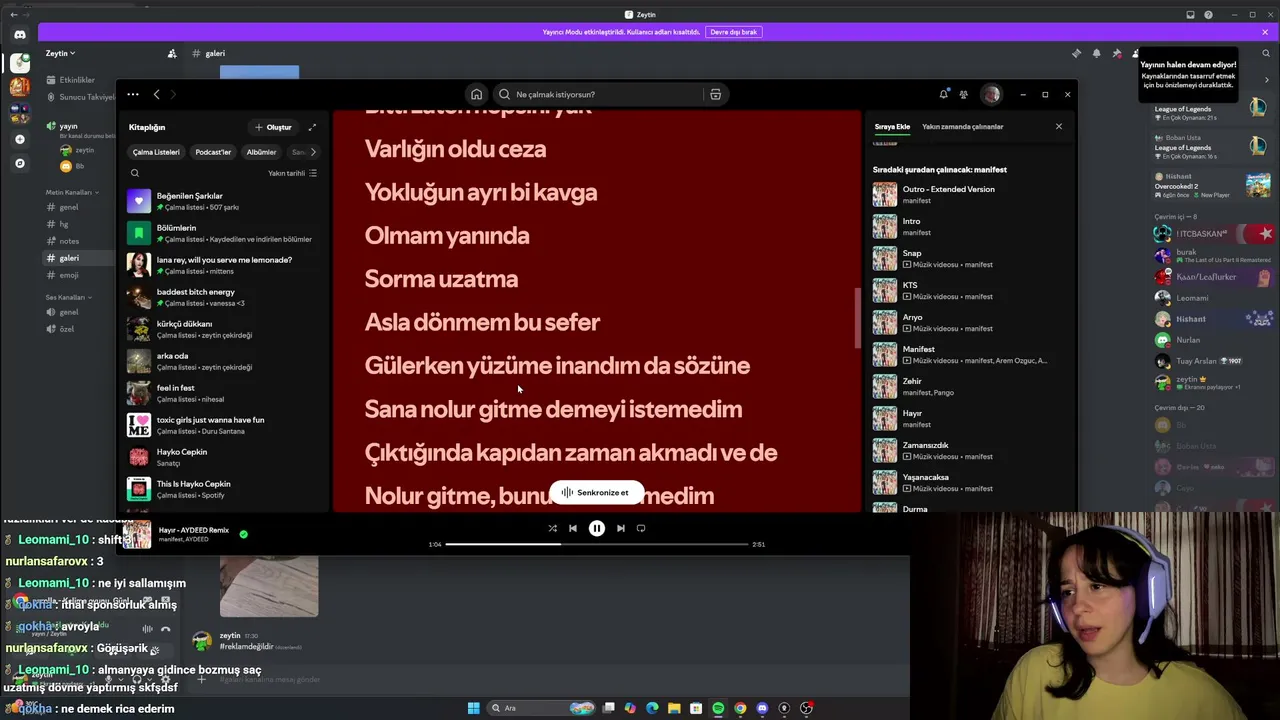Open Spotify's three-dot menu

133,94
